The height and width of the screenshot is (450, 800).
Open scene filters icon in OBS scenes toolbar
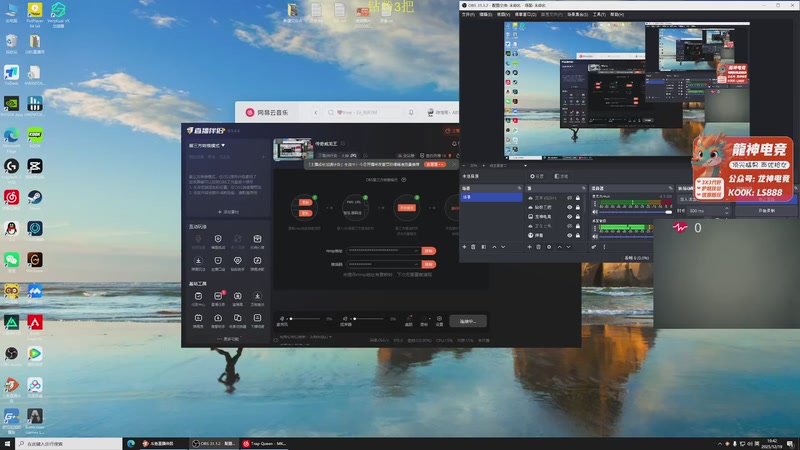coord(484,247)
